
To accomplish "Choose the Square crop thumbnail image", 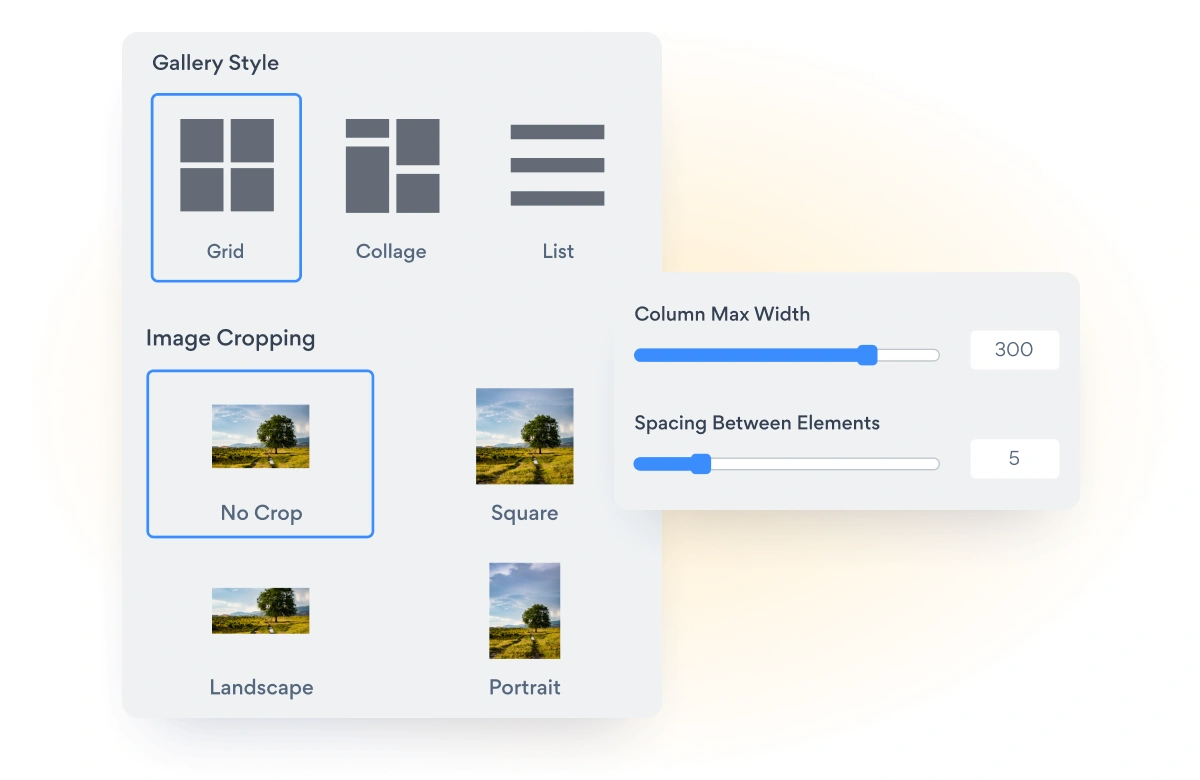I will [524, 436].
